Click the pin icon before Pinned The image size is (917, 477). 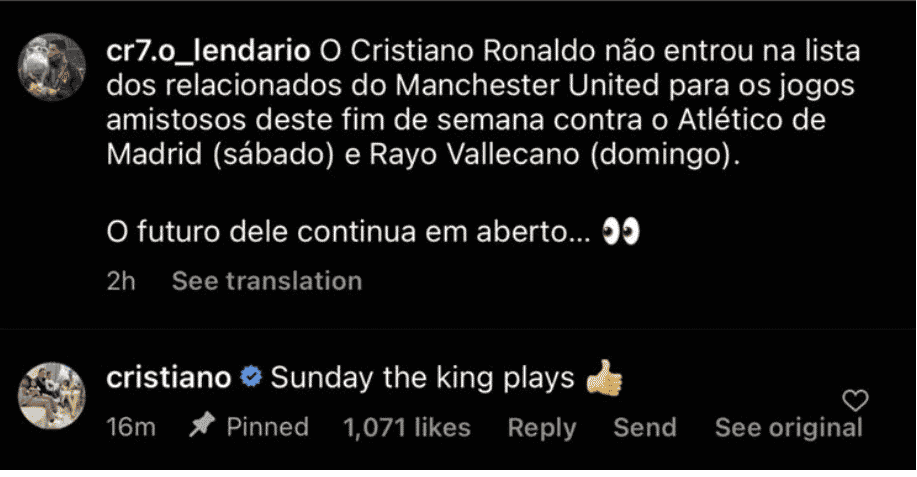[x=200, y=427]
